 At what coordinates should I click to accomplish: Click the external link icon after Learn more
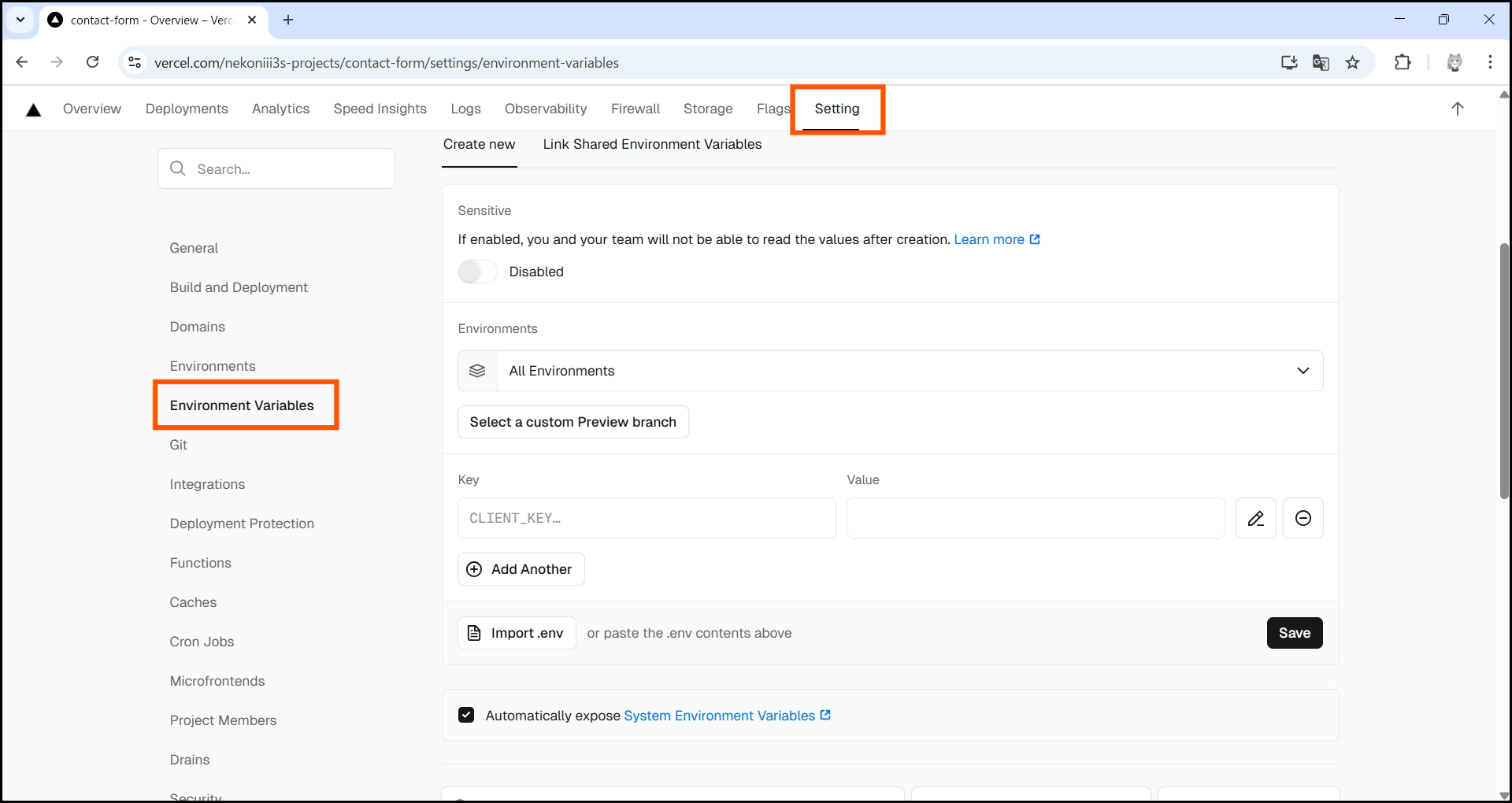[x=1035, y=239]
